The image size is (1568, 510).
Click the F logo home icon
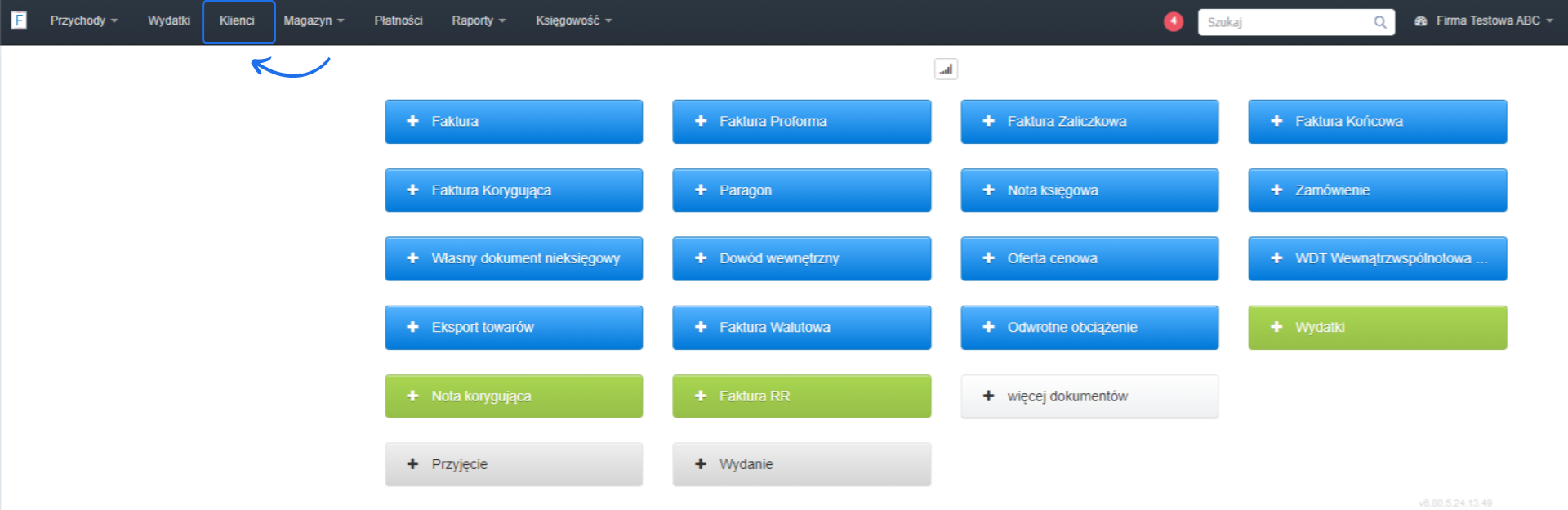(x=19, y=20)
